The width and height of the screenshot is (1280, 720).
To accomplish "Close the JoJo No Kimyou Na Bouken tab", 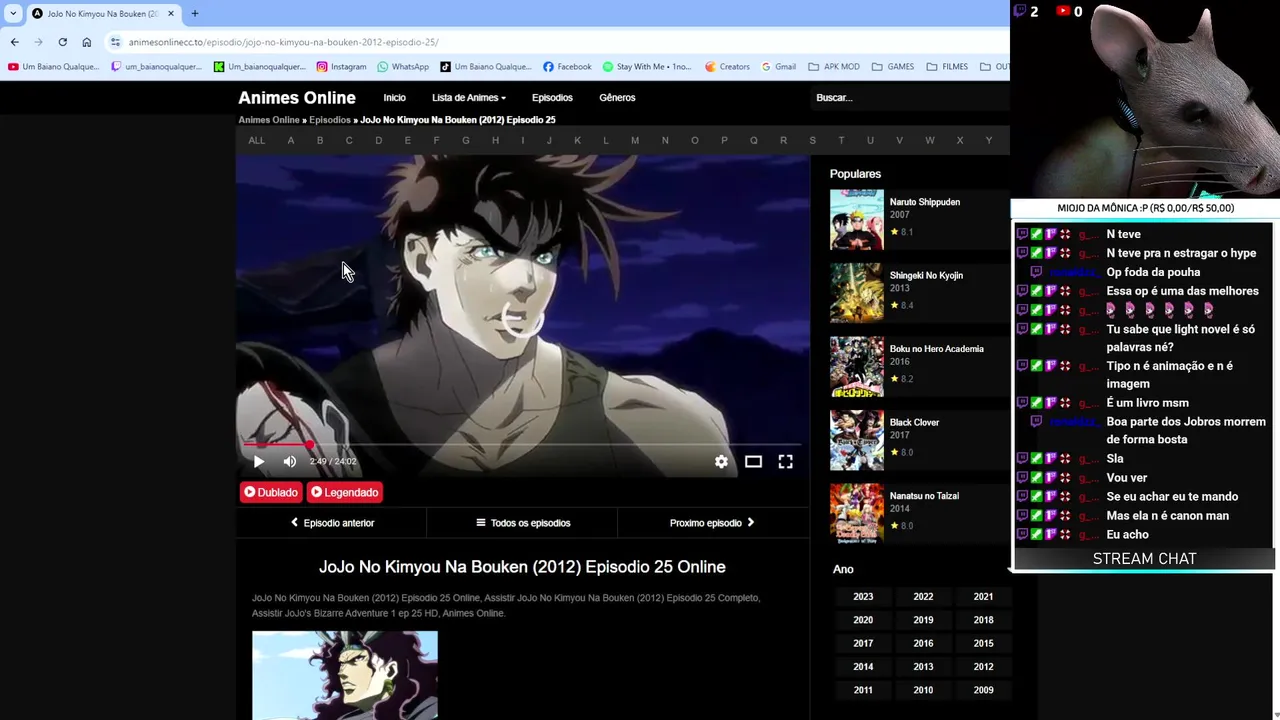I will point(171,13).
